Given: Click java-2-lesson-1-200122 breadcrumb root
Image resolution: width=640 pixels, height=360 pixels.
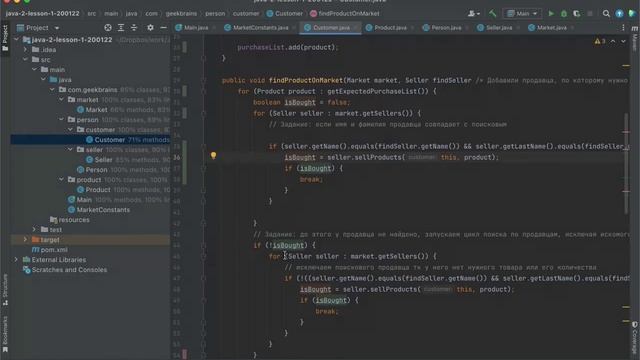Looking at the screenshot, I should pyautogui.click(x=42, y=13).
